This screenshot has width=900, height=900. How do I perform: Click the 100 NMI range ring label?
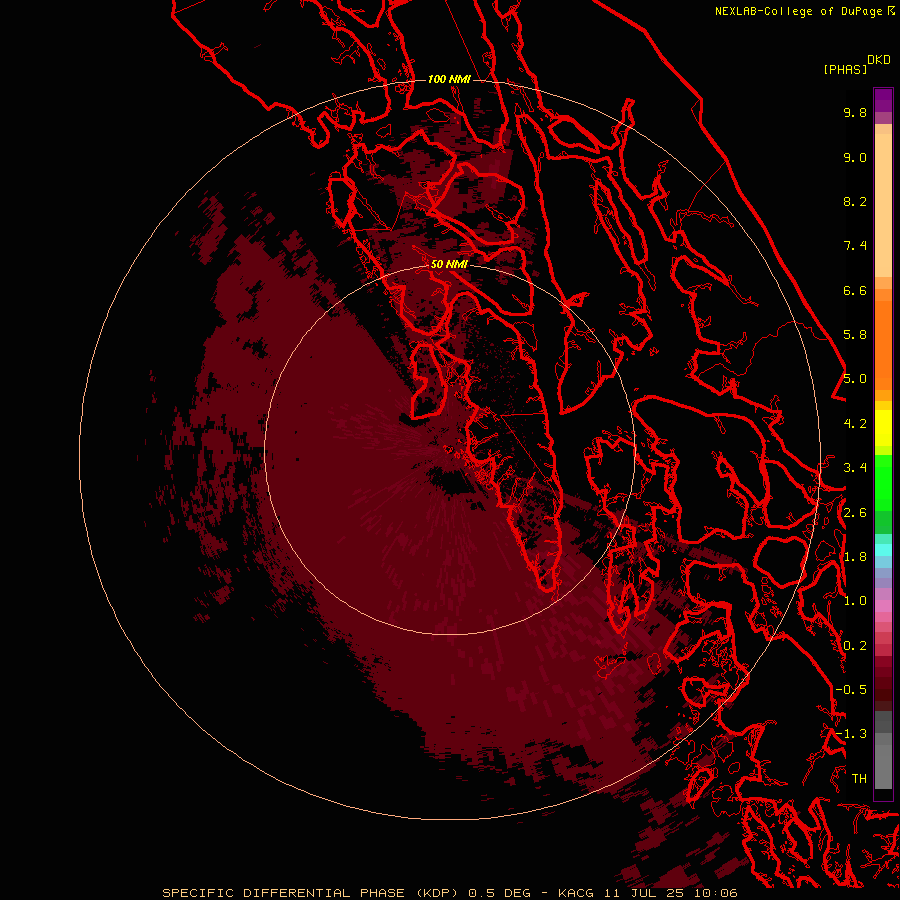pyautogui.click(x=449, y=79)
